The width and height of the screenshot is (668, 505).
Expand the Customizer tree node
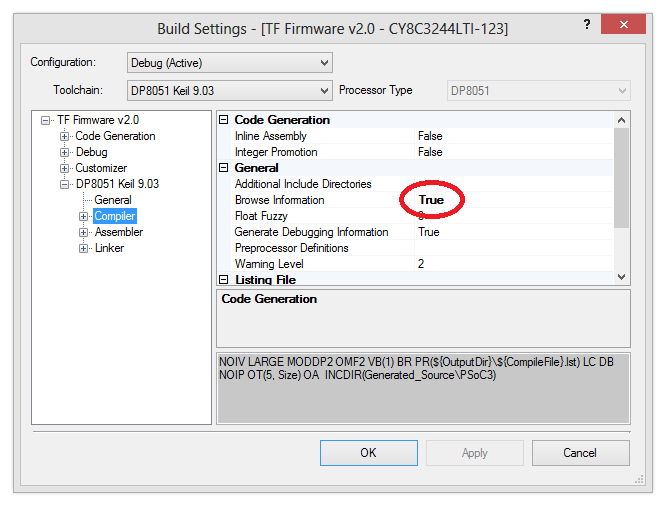[x=65, y=168]
